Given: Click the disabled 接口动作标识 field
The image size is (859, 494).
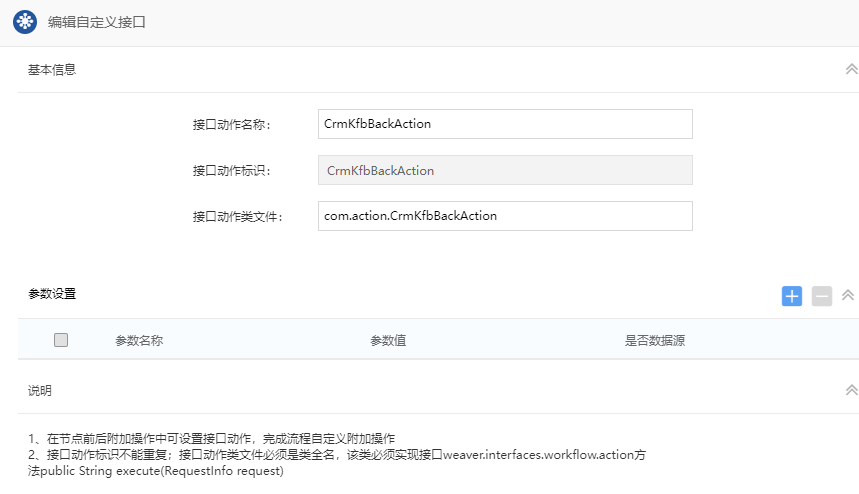Looking at the screenshot, I should (504, 170).
